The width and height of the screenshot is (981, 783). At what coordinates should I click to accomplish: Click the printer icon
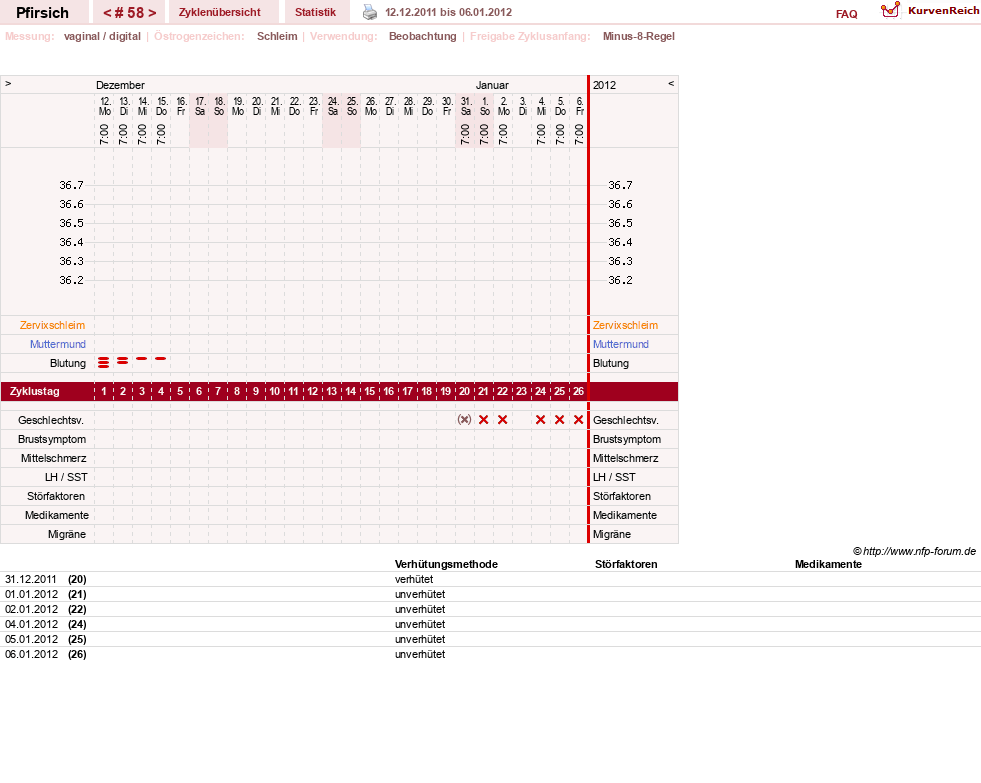[370, 12]
